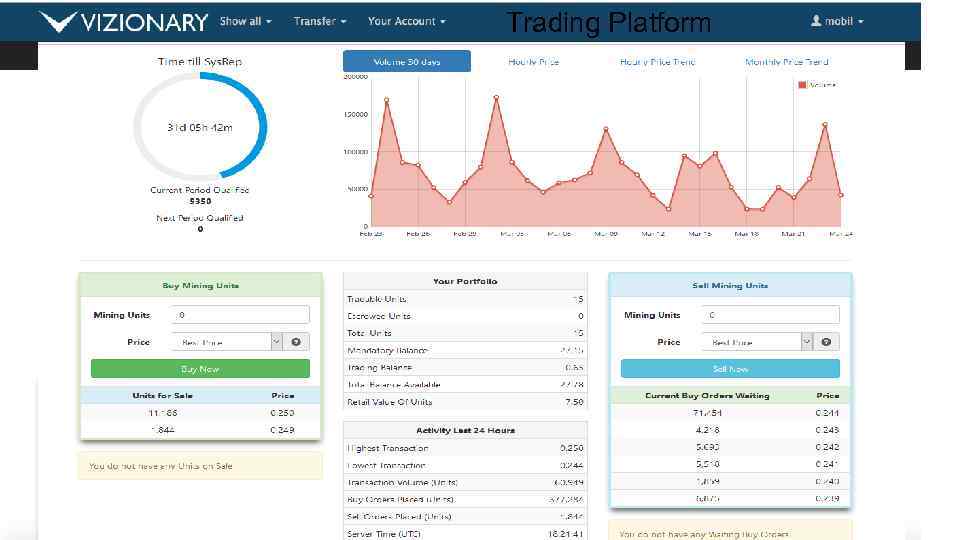Select the units for sale row priced 0.249
Image resolution: width=960 pixels, height=540 pixels.
200,430
